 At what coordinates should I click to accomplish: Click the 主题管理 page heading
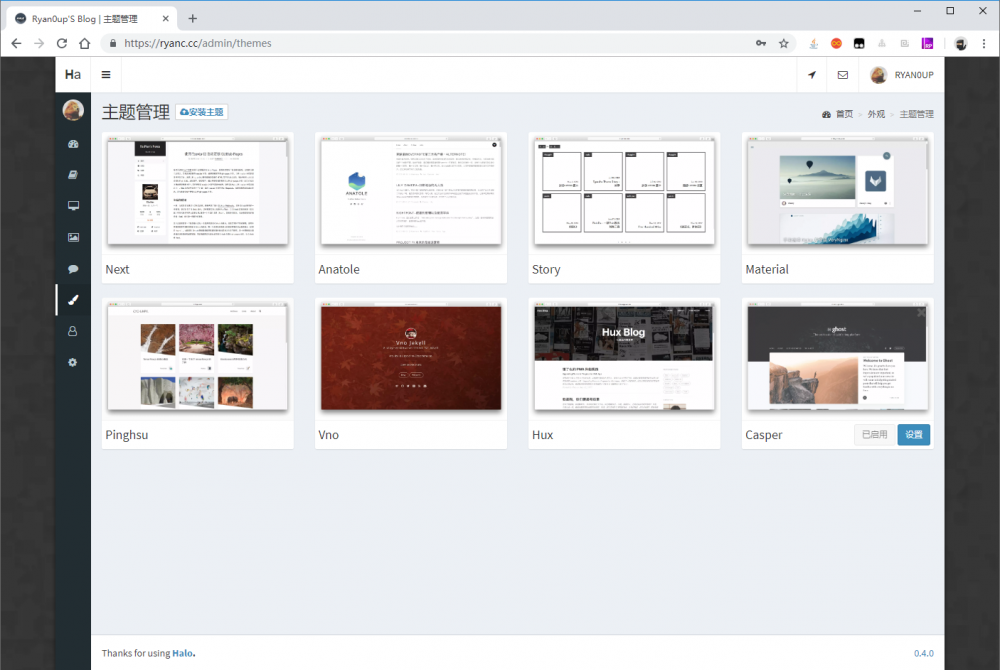(x=136, y=112)
